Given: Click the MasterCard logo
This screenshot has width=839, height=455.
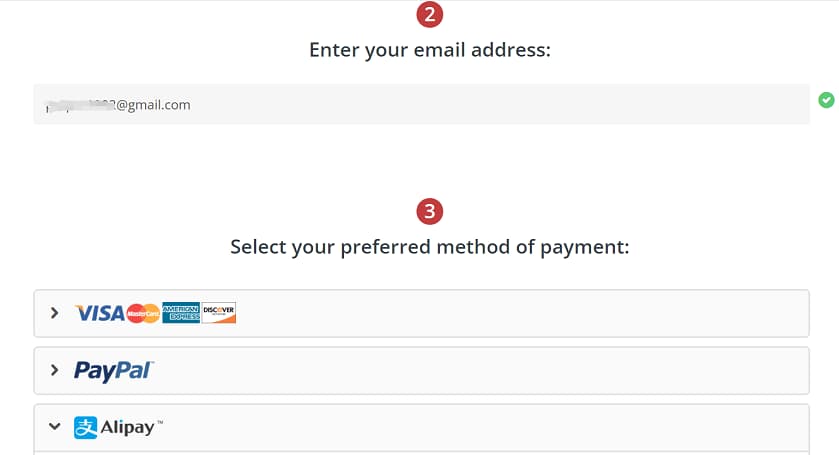Looking at the screenshot, I should click(143, 314).
